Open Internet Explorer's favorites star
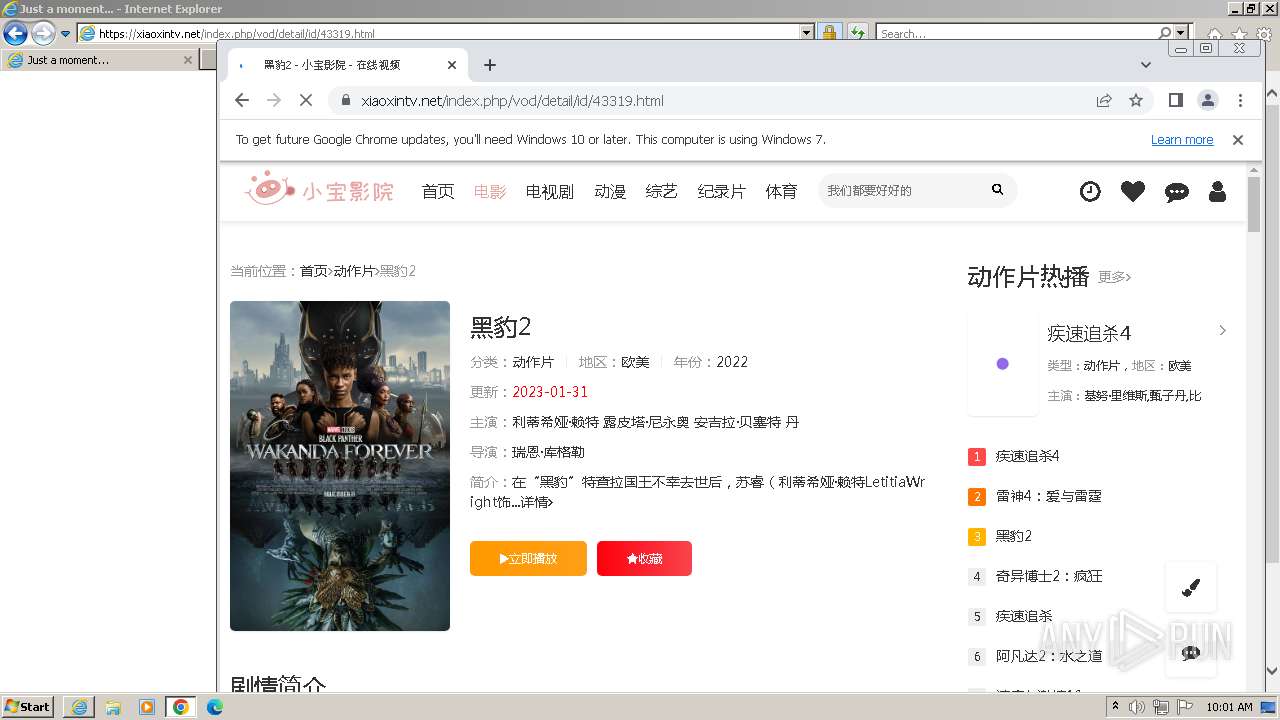The image size is (1280, 720). click(1239, 33)
